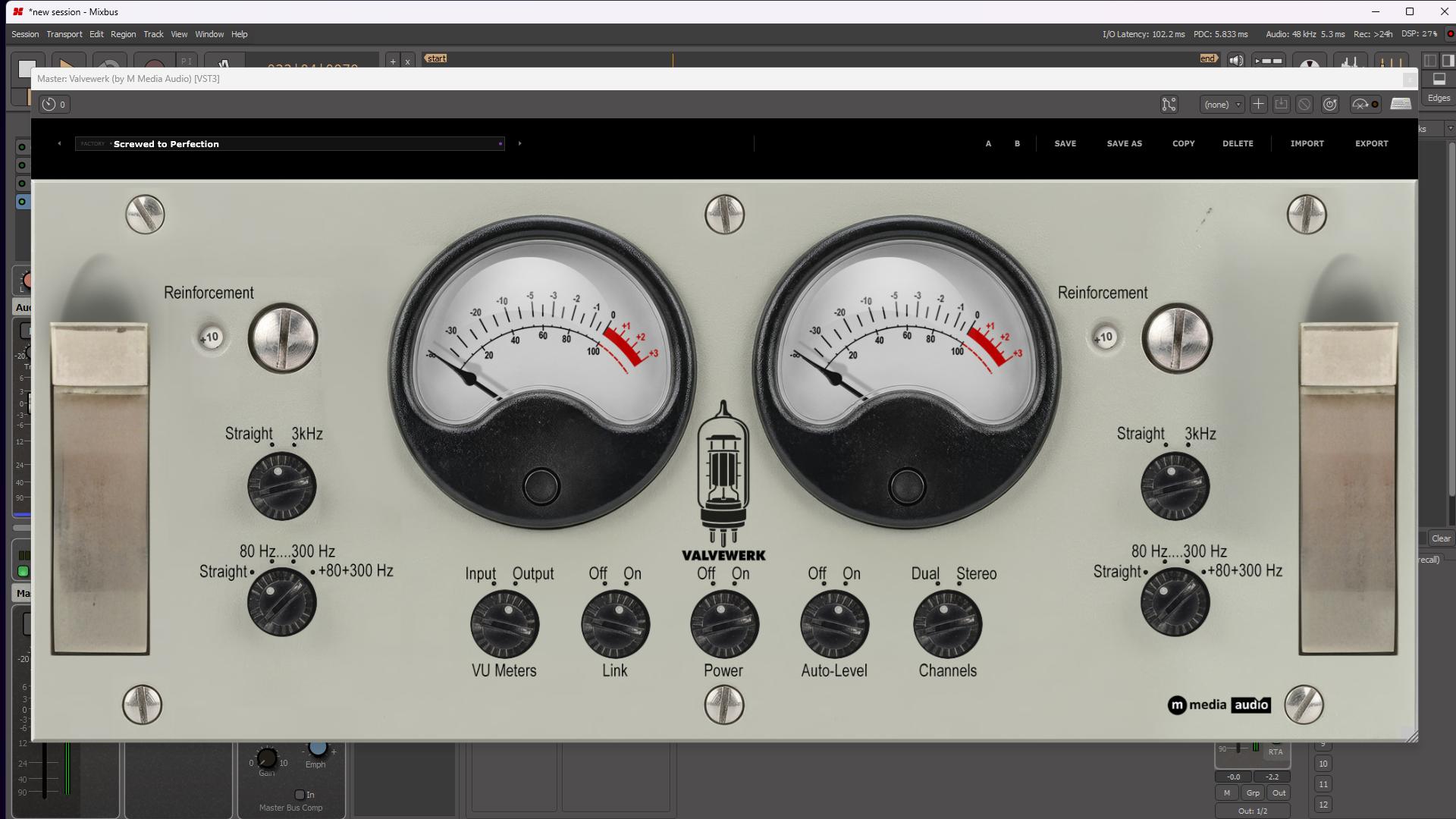Viewport: 1456px width, 819px height.
Task: Toggle the plugin automation meter icon
Action: (1365, 105)
